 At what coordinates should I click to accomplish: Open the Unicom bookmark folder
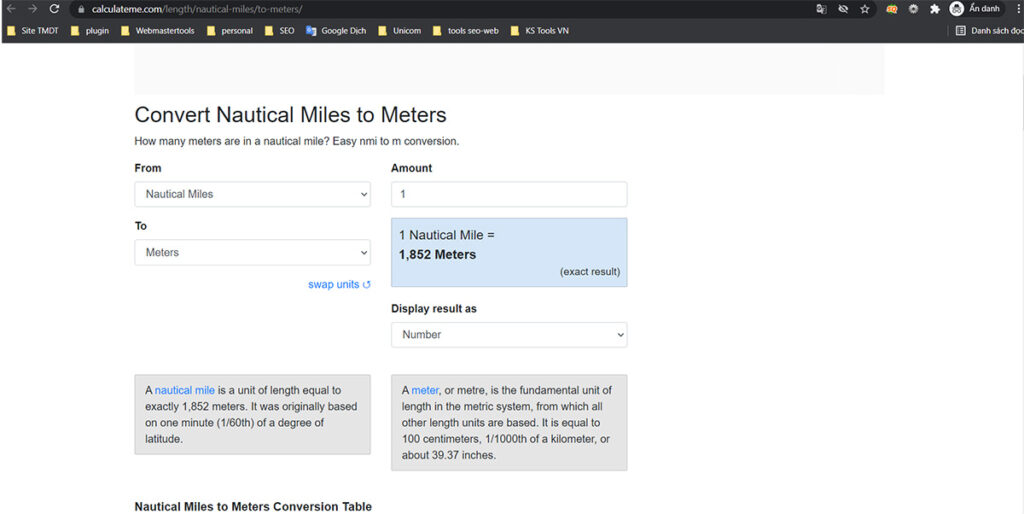pyautogui.click(x=399, y=31)
